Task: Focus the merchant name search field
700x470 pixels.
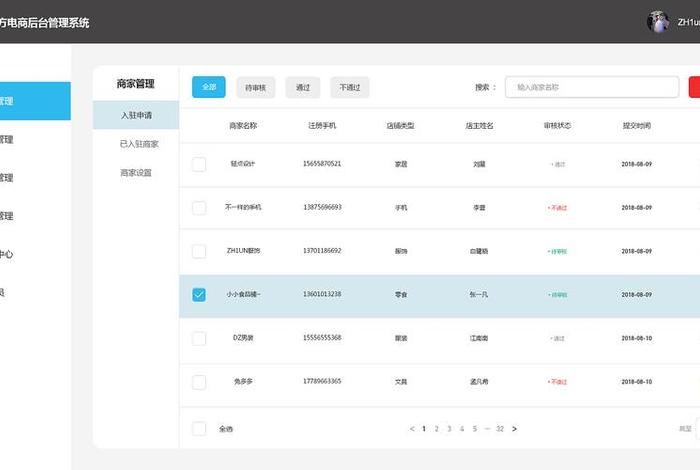Action: pyautogui.click(x=592, y=87)
